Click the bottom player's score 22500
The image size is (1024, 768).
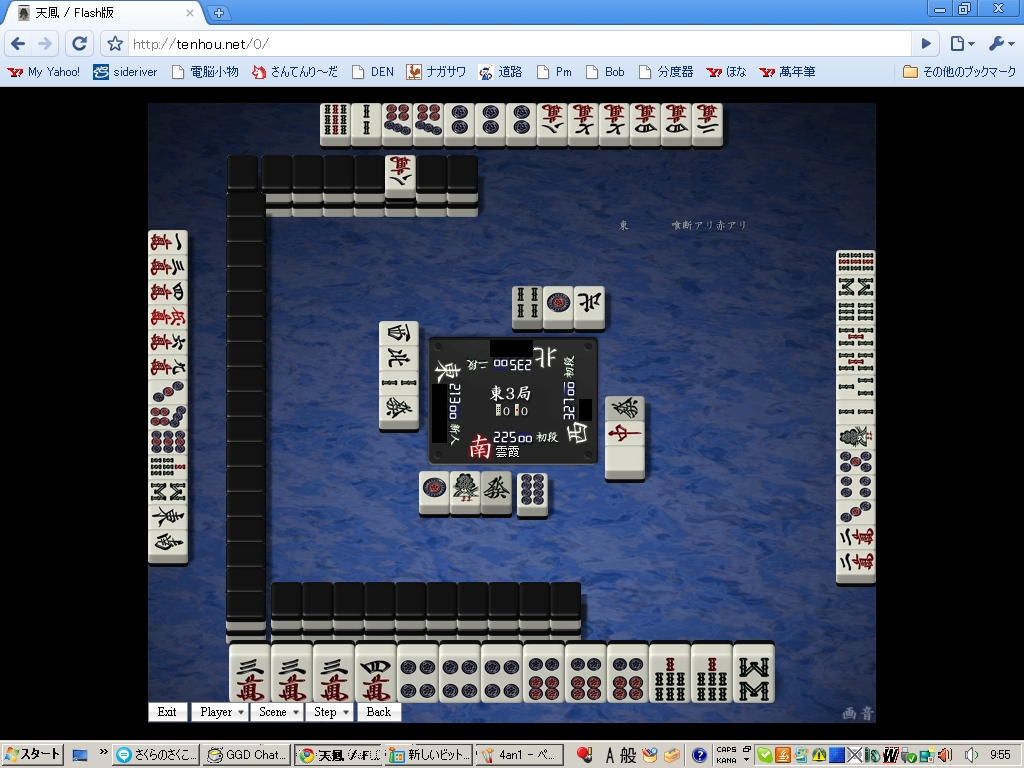(x=513, y=438)
